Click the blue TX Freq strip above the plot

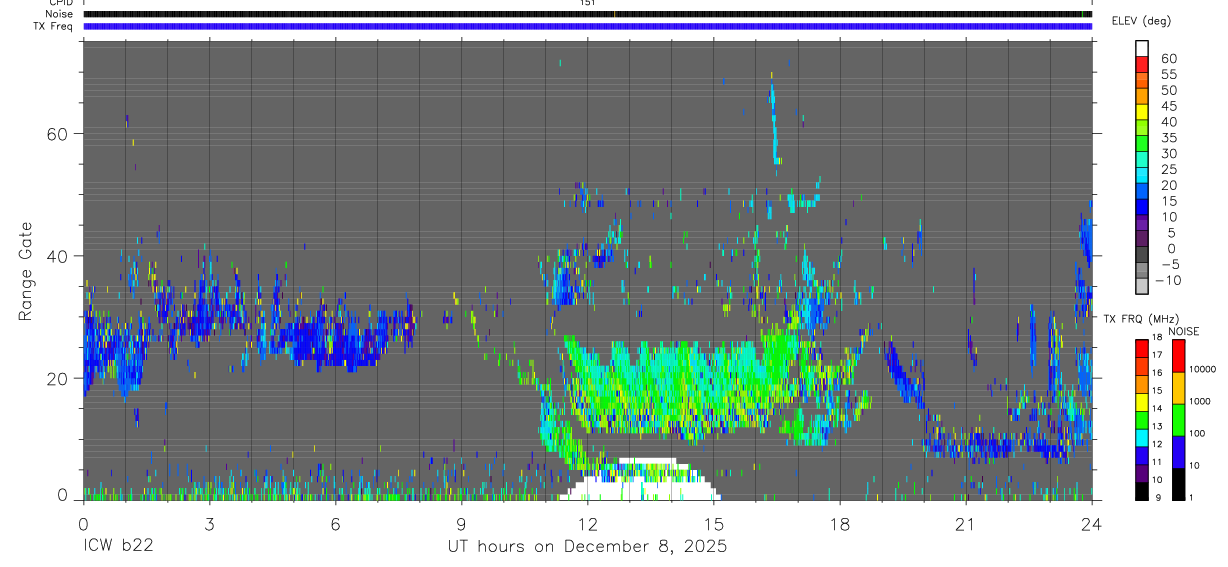pos(588,26)
